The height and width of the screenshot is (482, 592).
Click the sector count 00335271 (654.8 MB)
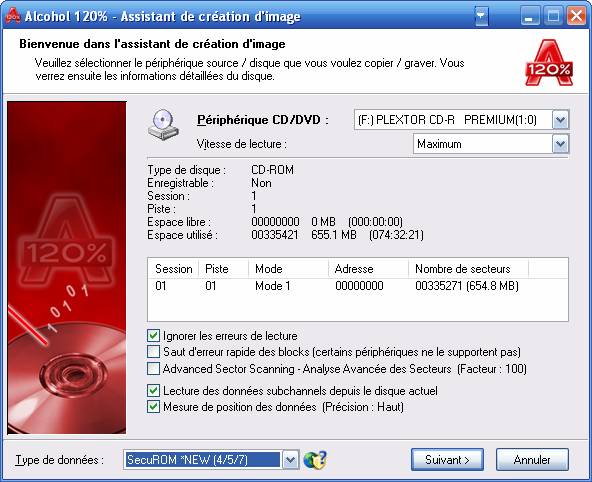tap(467, 286)
